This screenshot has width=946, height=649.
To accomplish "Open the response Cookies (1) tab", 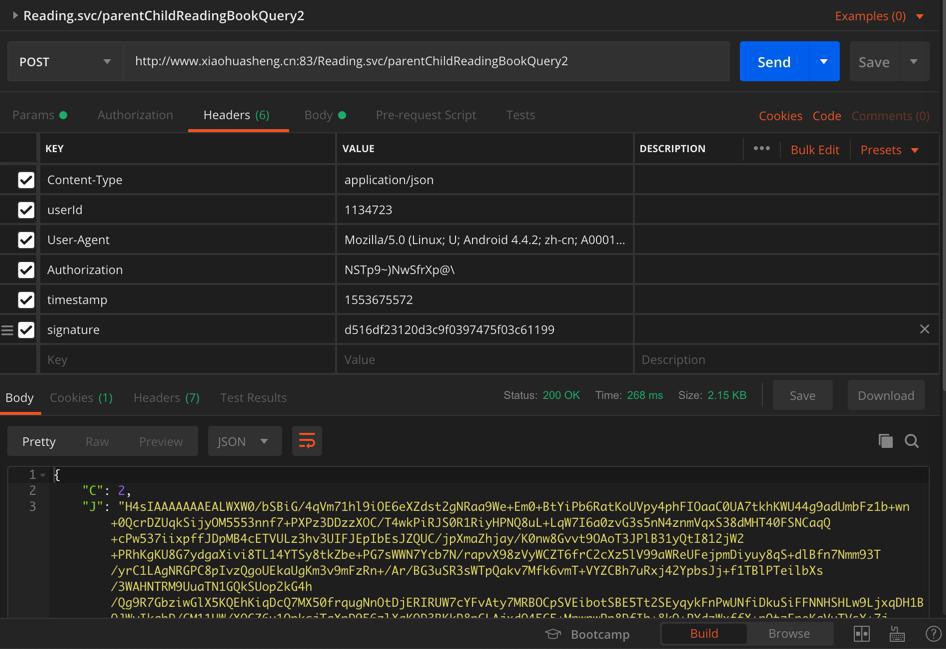I will pyautogui.click(x=81, y=397).
